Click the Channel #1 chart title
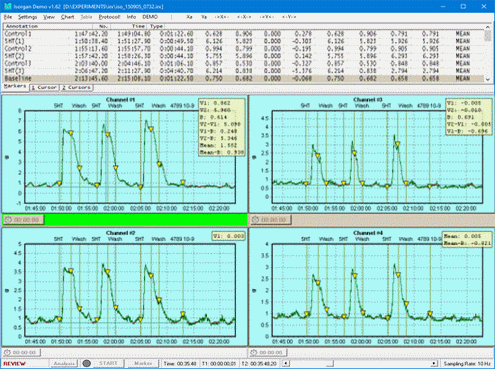Viewport: 495px width, 369px height. [x=121, y=99]
